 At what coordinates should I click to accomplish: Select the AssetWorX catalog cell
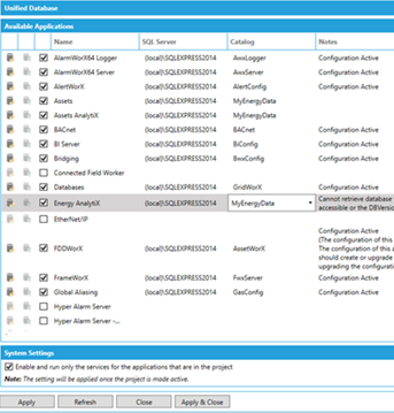249,248
